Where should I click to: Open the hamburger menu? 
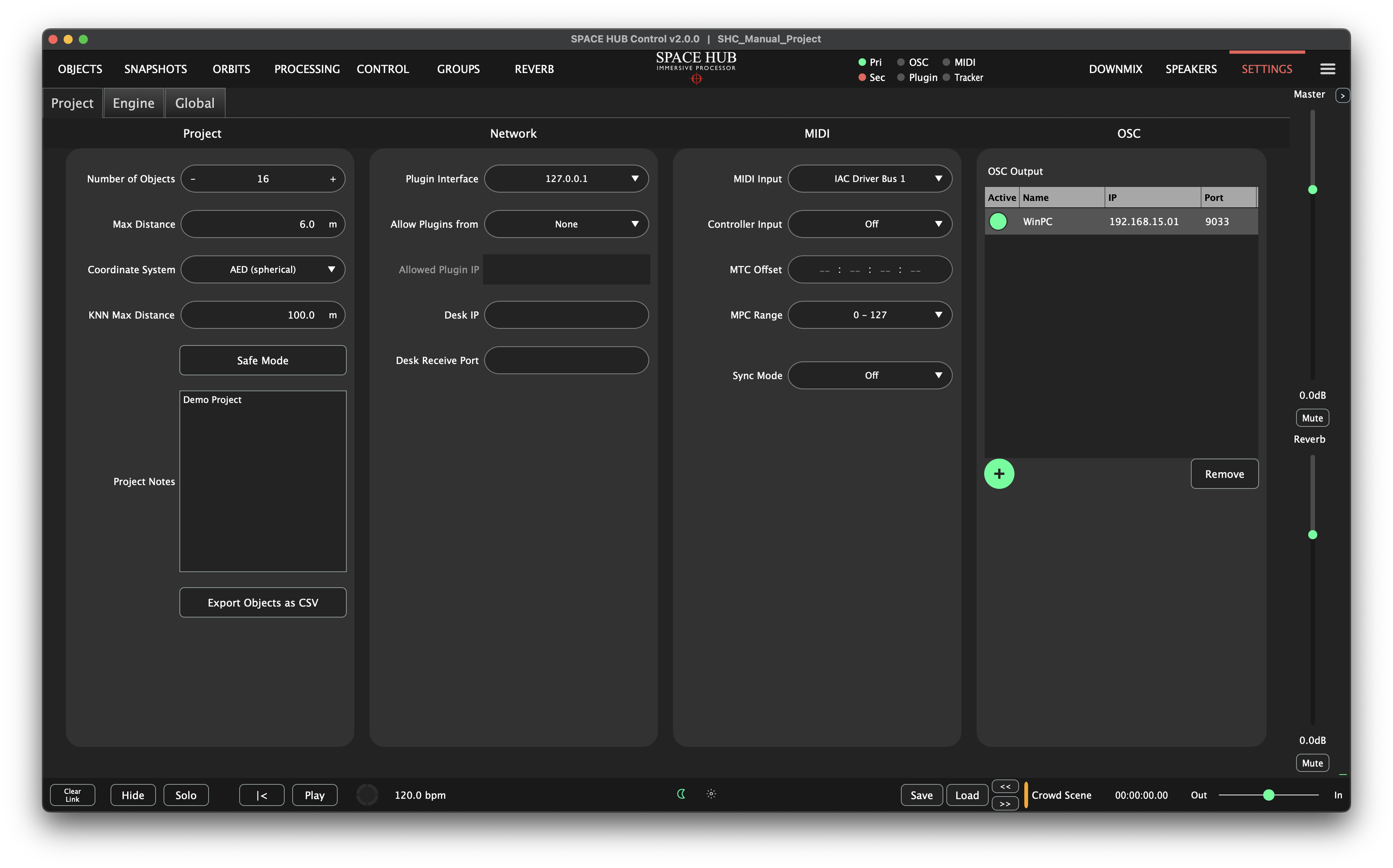click(1328, 68)
